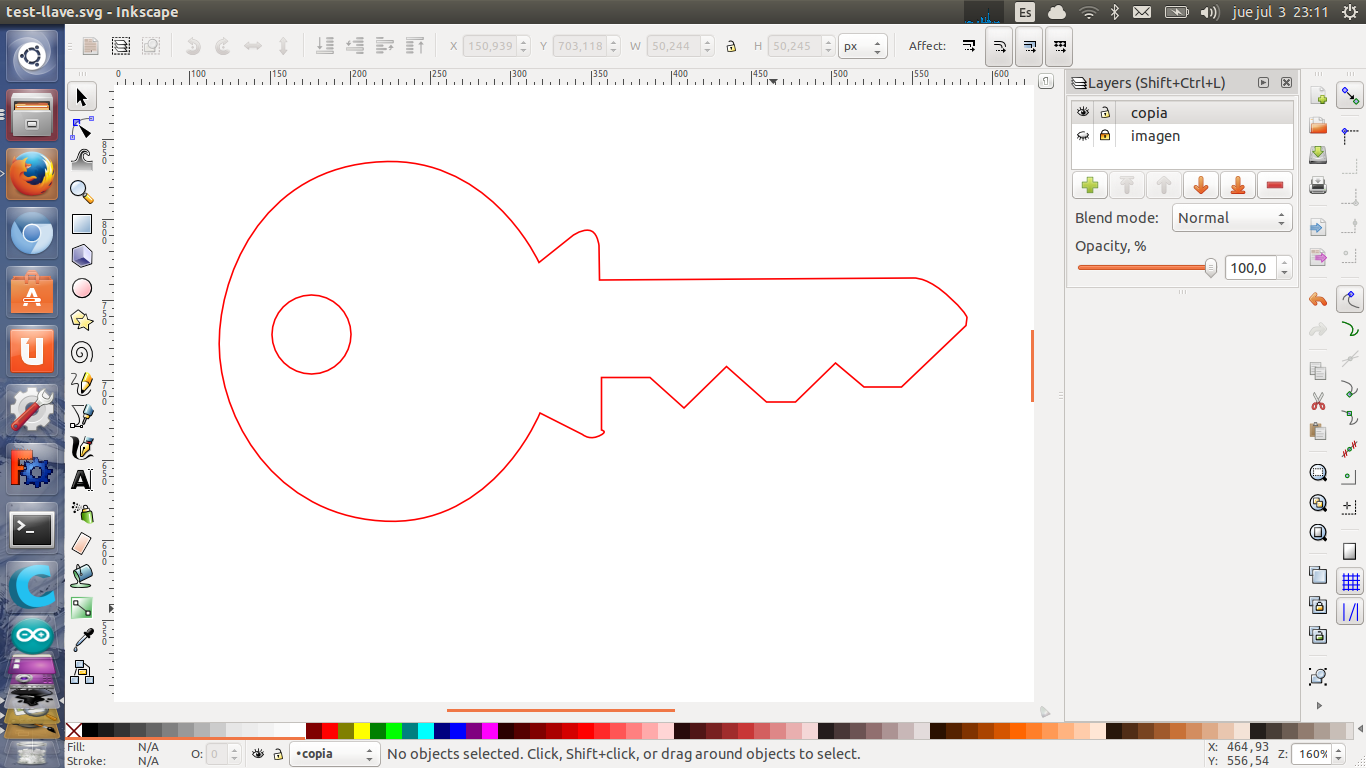The height and width of the screenshot is (768, 1366).
Task: Delete current layer with red minus button
Action: (x=1274, y=185)
